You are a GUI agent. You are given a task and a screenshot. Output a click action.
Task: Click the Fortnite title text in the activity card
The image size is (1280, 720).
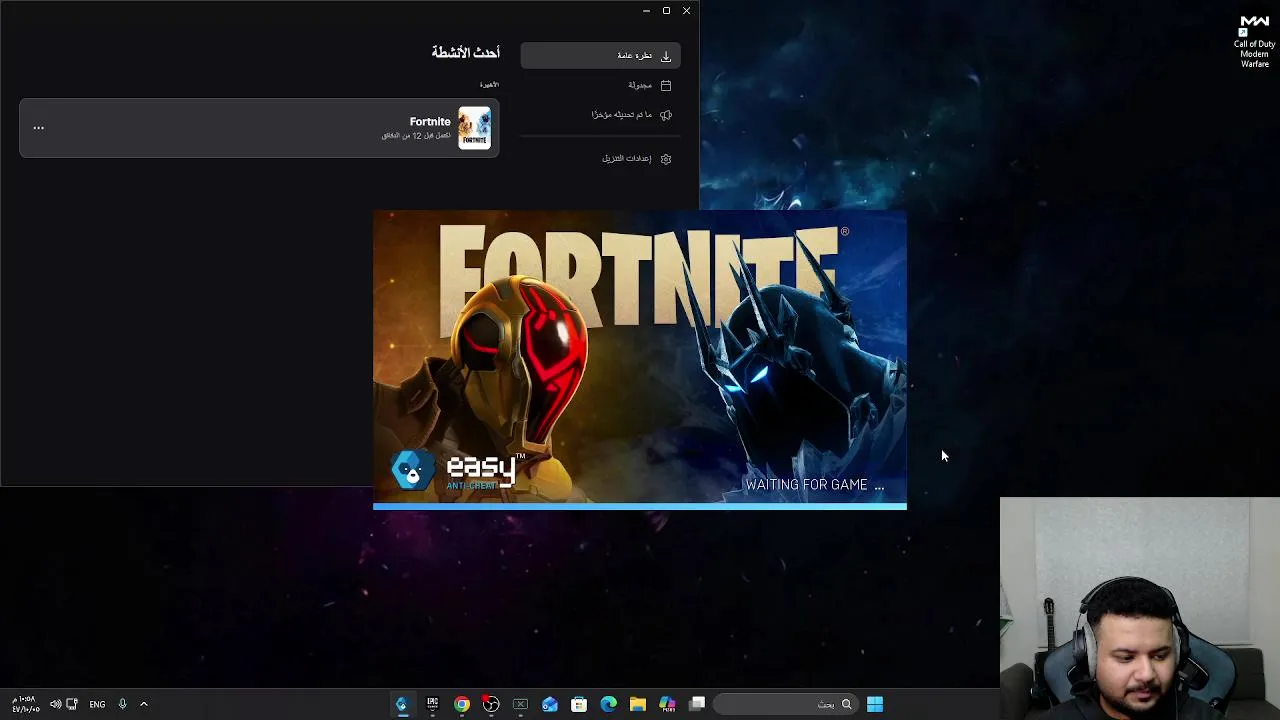[430, 122]
